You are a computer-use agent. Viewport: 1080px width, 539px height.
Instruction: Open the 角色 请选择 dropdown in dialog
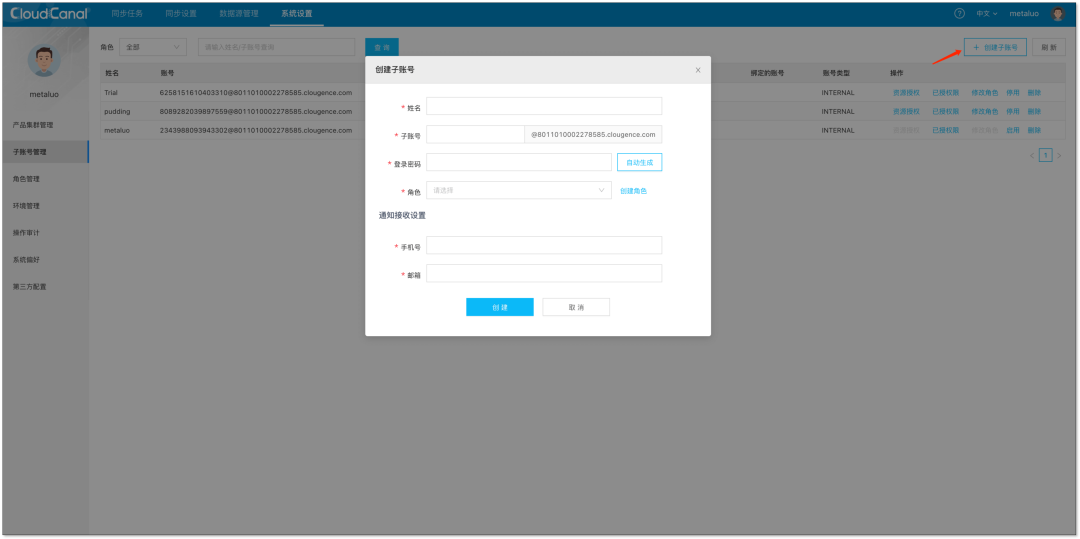(519, 190)
